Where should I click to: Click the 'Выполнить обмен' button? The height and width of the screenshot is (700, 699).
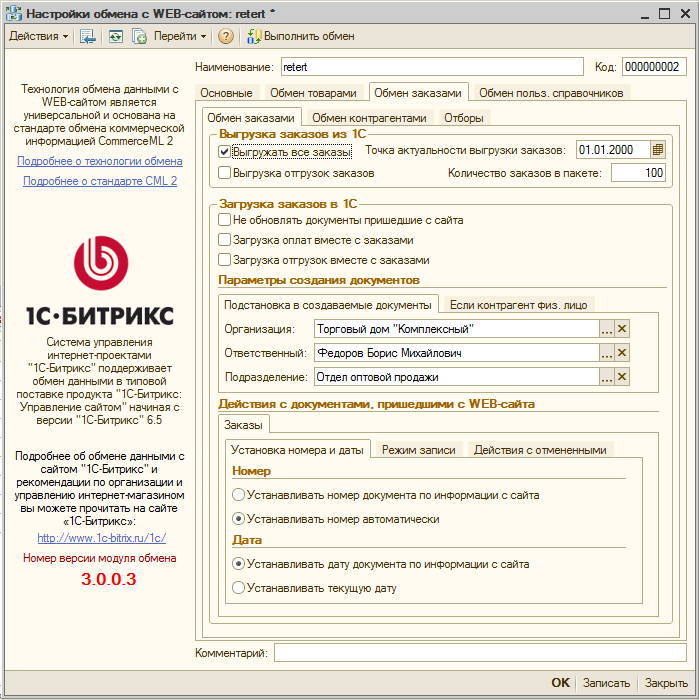point(301,36)
